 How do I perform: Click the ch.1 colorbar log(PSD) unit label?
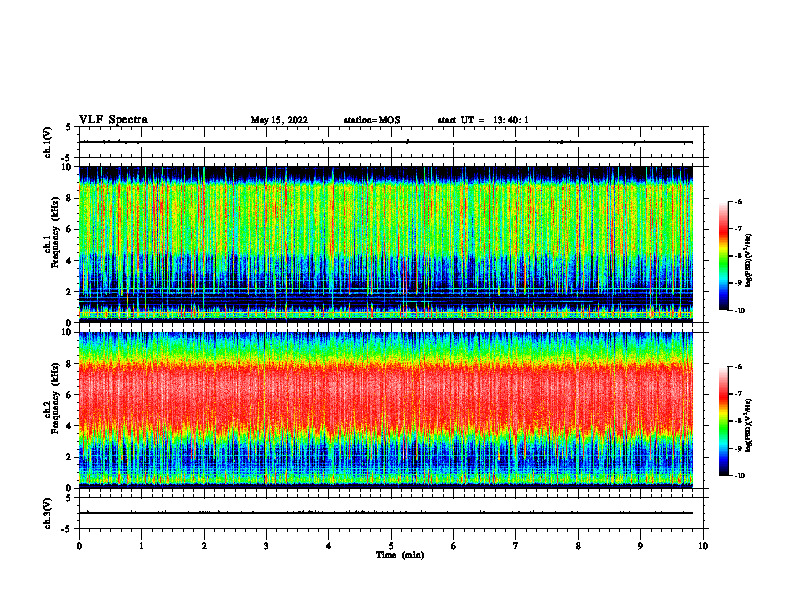click(749, 261)
